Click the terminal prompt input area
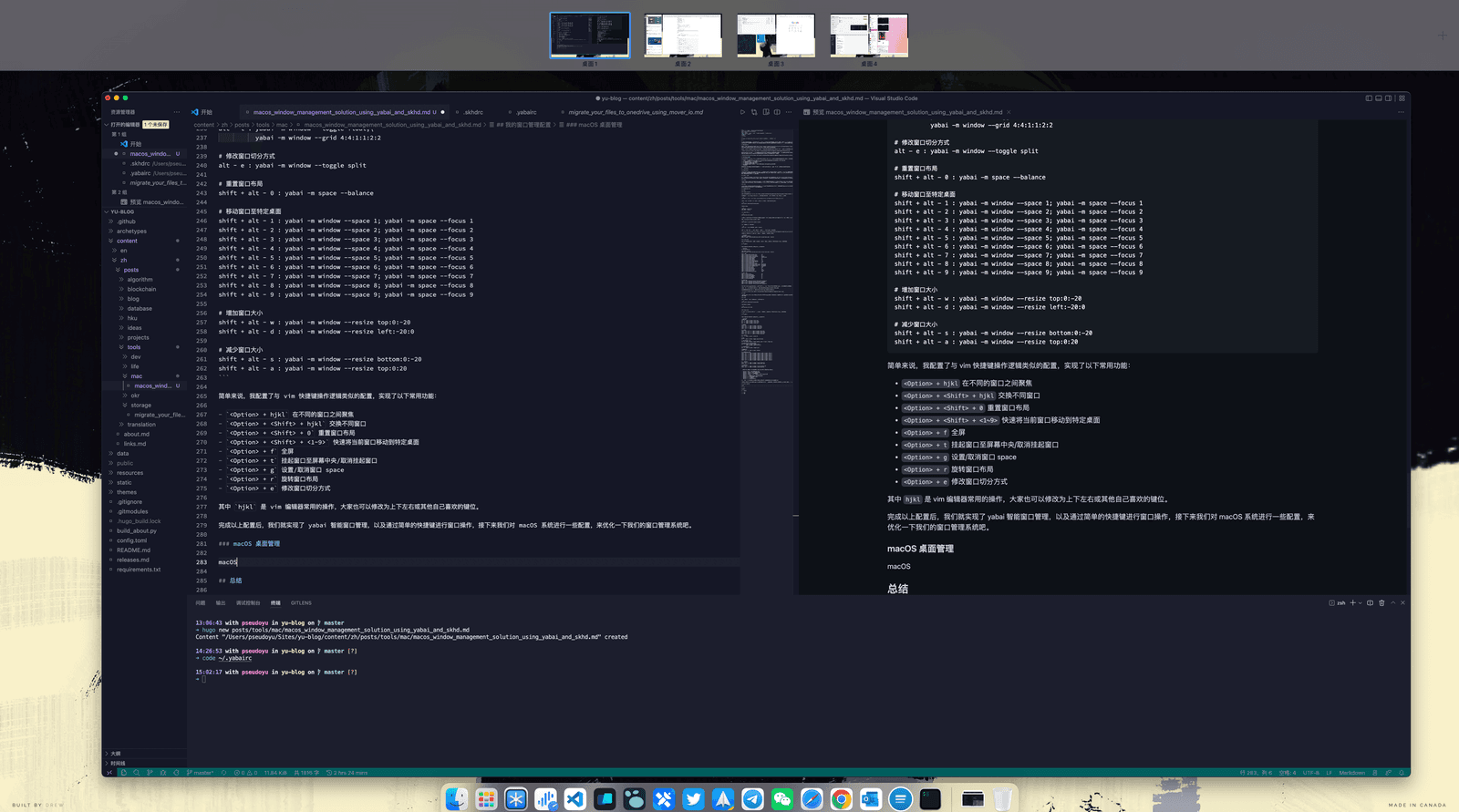Viewport: 1459px width, 812px height. pyautogui.click(x=203, y=680)
